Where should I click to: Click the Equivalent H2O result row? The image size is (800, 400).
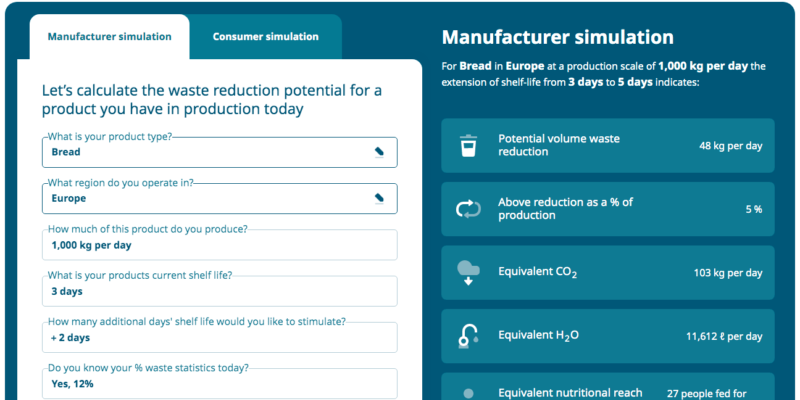point(608,335)
